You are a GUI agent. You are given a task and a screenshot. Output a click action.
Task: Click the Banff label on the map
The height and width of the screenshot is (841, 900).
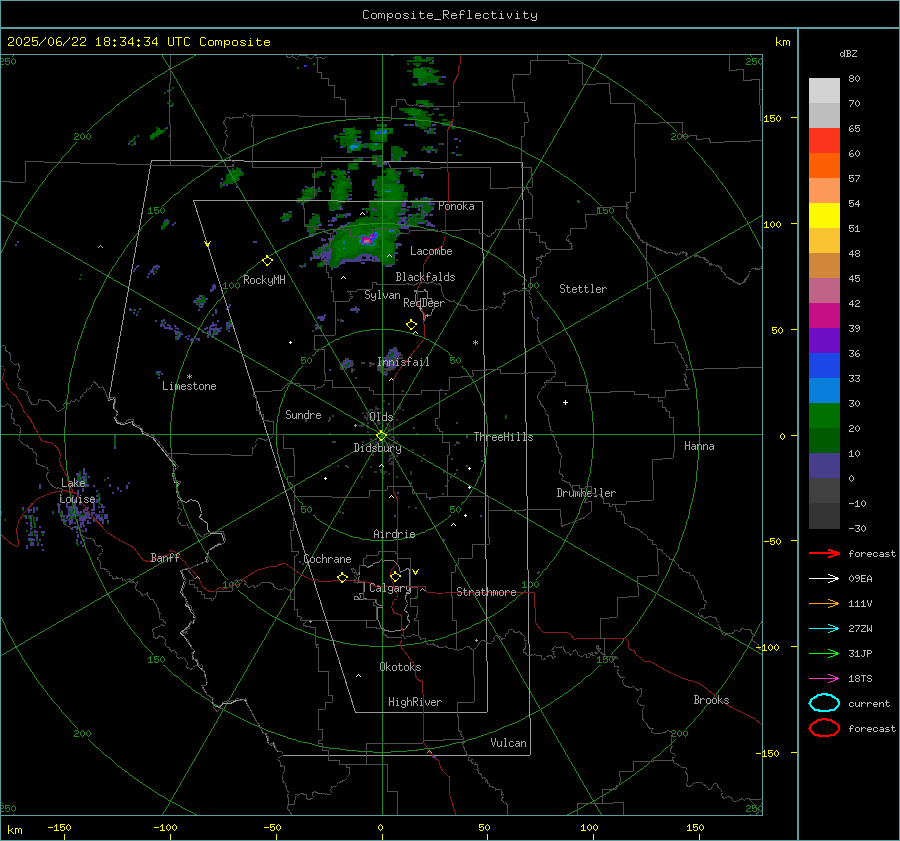coord(165,557)
